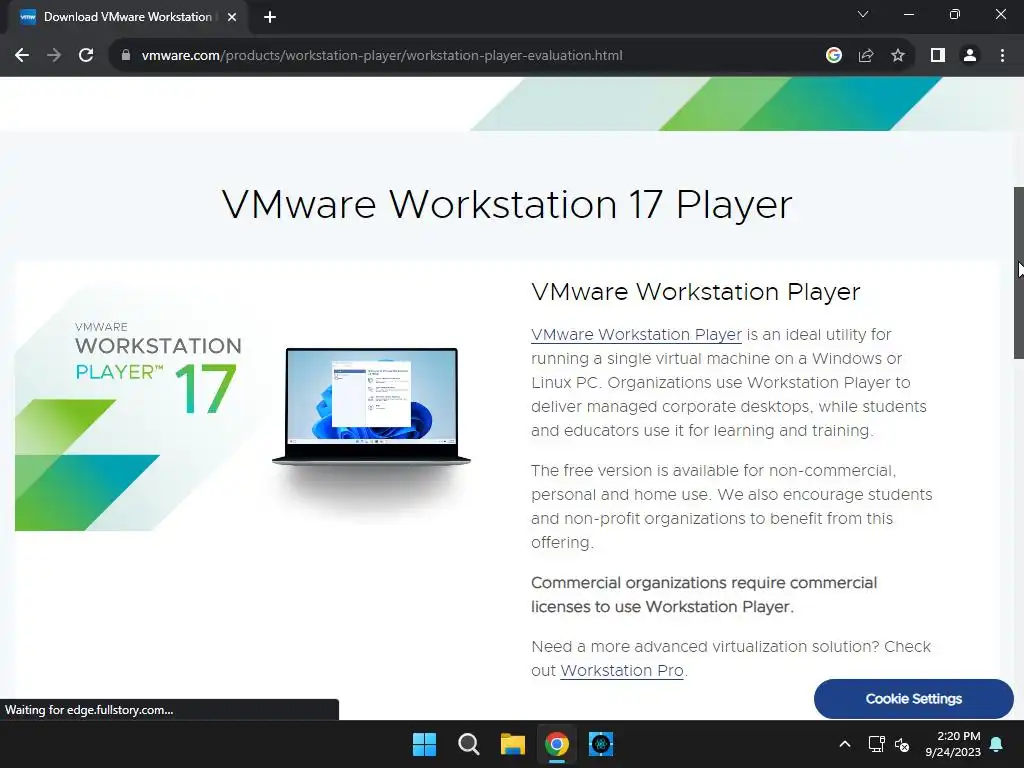Click the muted volume tray icon
The image size is (1024, 768).
(x=902, y=744)
